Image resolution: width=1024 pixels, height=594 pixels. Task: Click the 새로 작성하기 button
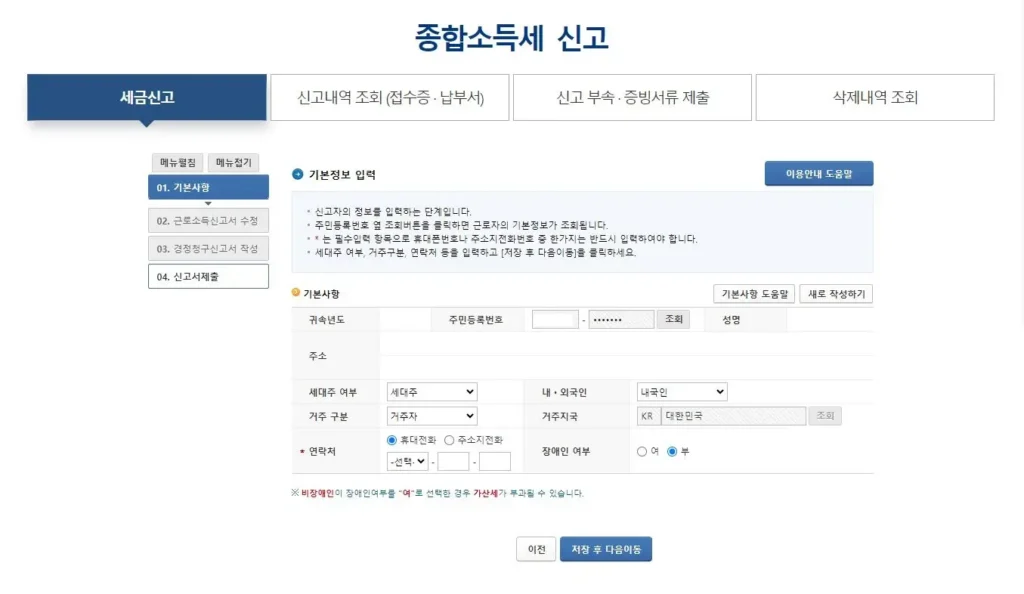(837, 294)
